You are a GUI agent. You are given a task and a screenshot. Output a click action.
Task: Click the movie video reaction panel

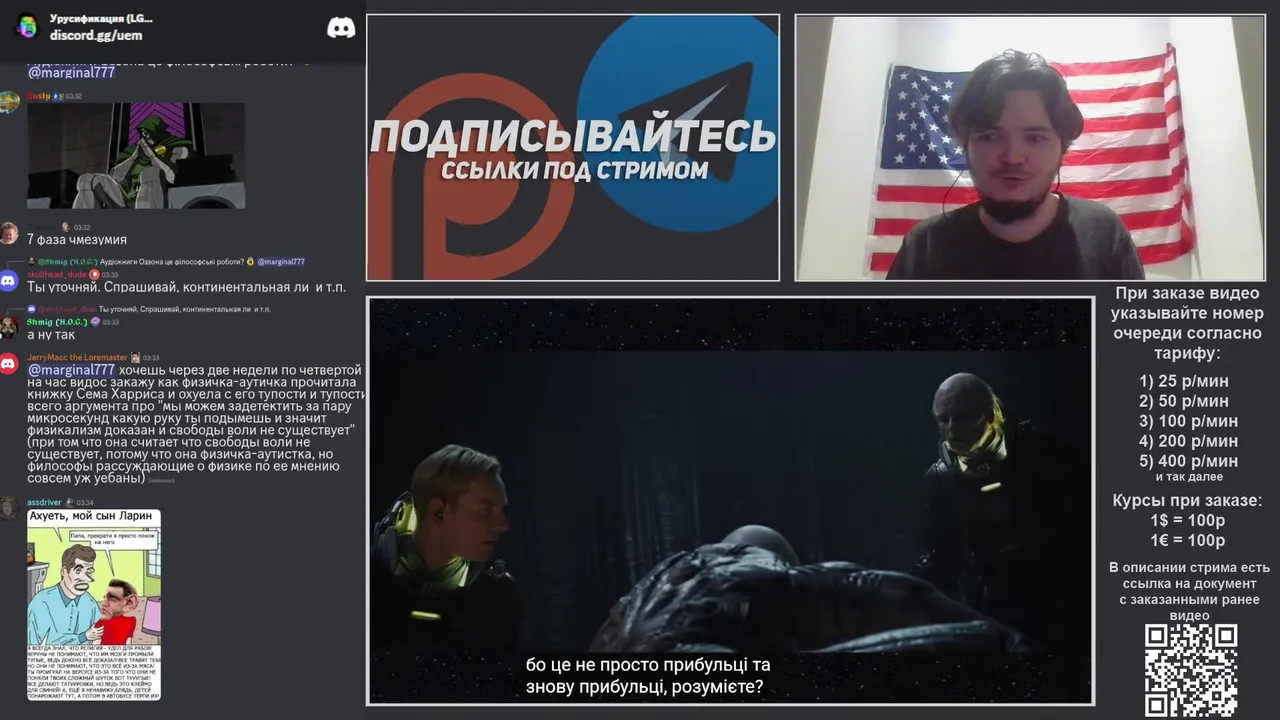pyautogui.click(x=730, y=501)
